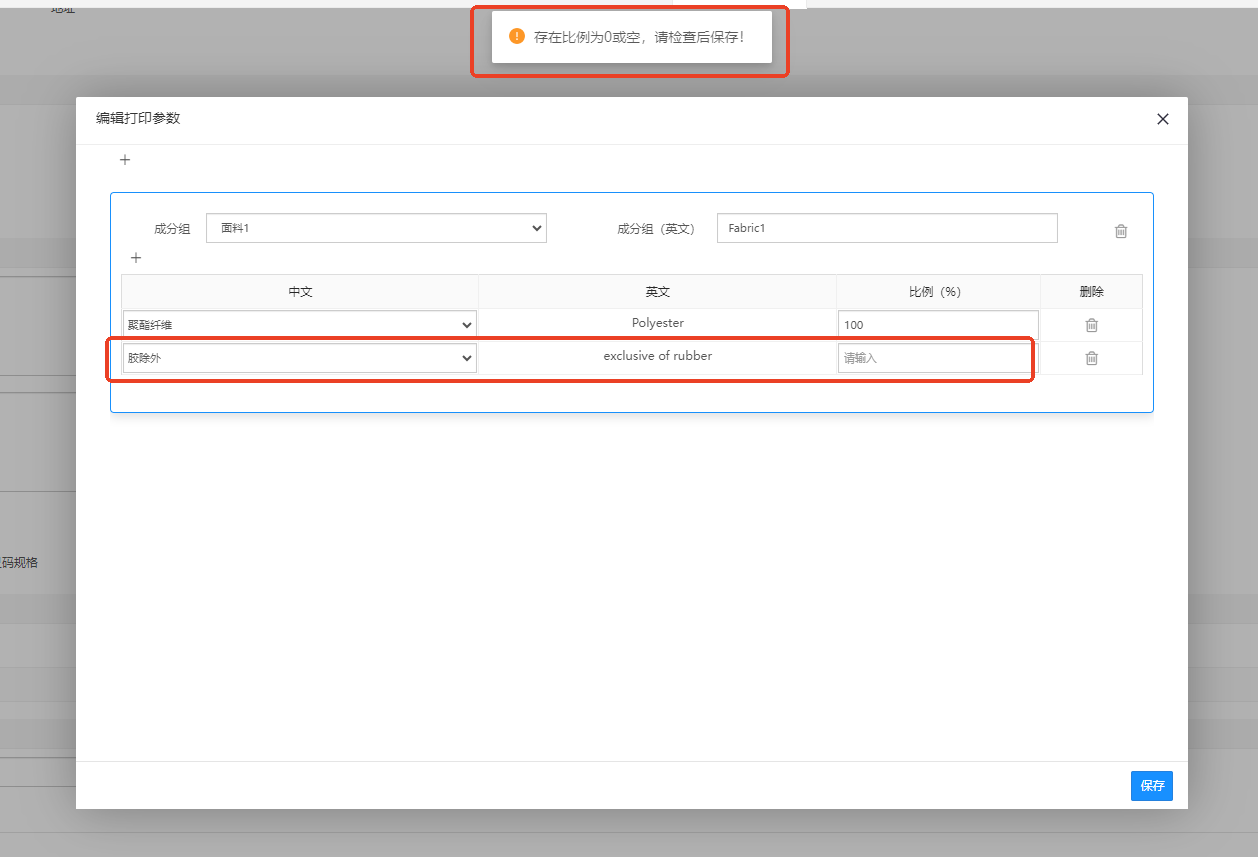Screen dimensions: 1258x857
Task: Delete the 面料1 component group via trash icon
Action: (1121, 231)
